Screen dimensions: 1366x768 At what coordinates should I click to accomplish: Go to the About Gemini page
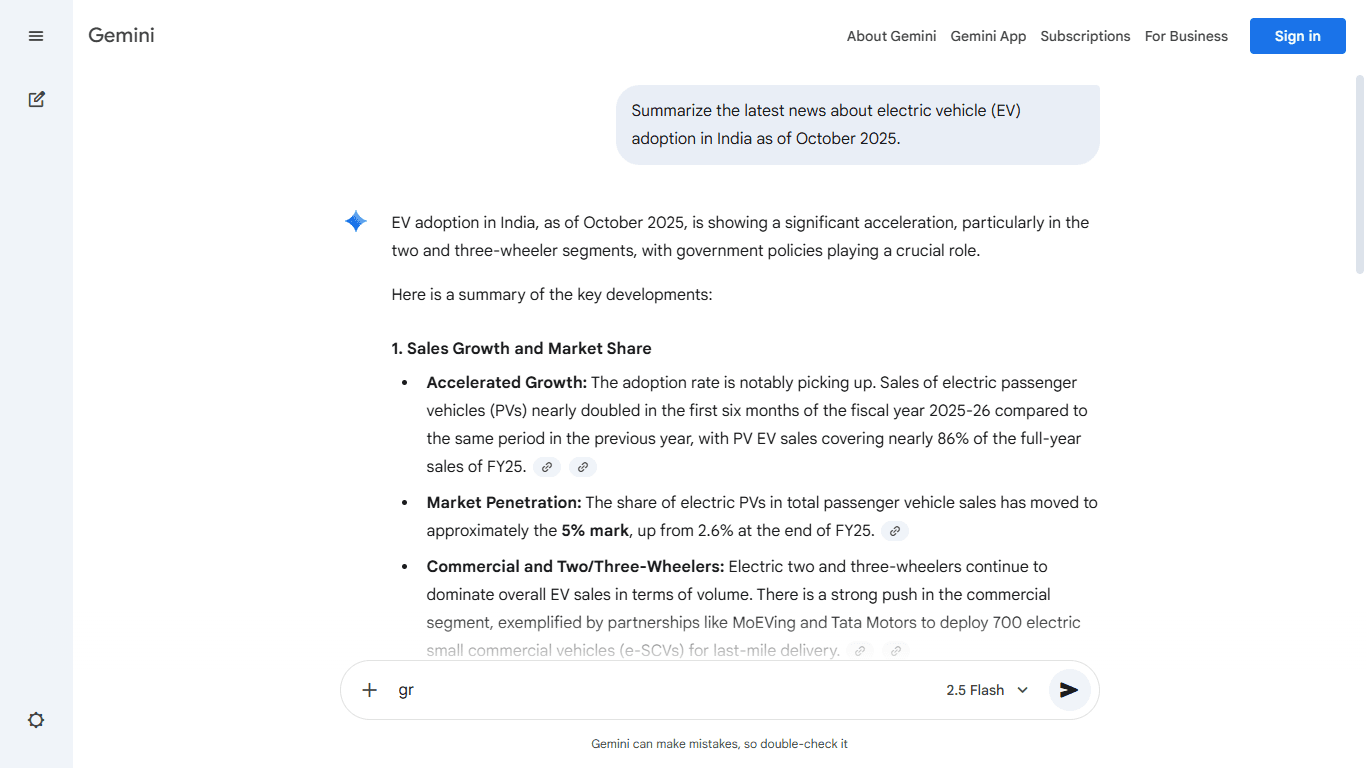(891, 36)
